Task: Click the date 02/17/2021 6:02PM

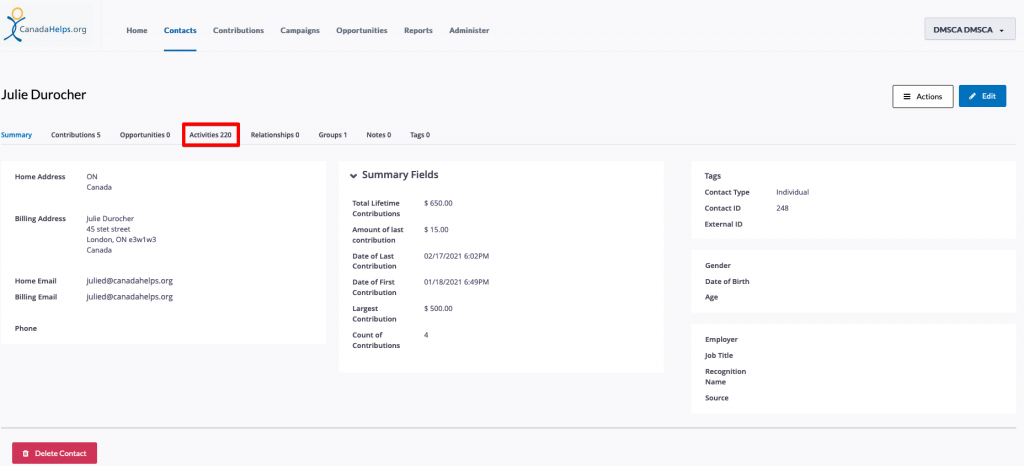Action: coord(456,256)
